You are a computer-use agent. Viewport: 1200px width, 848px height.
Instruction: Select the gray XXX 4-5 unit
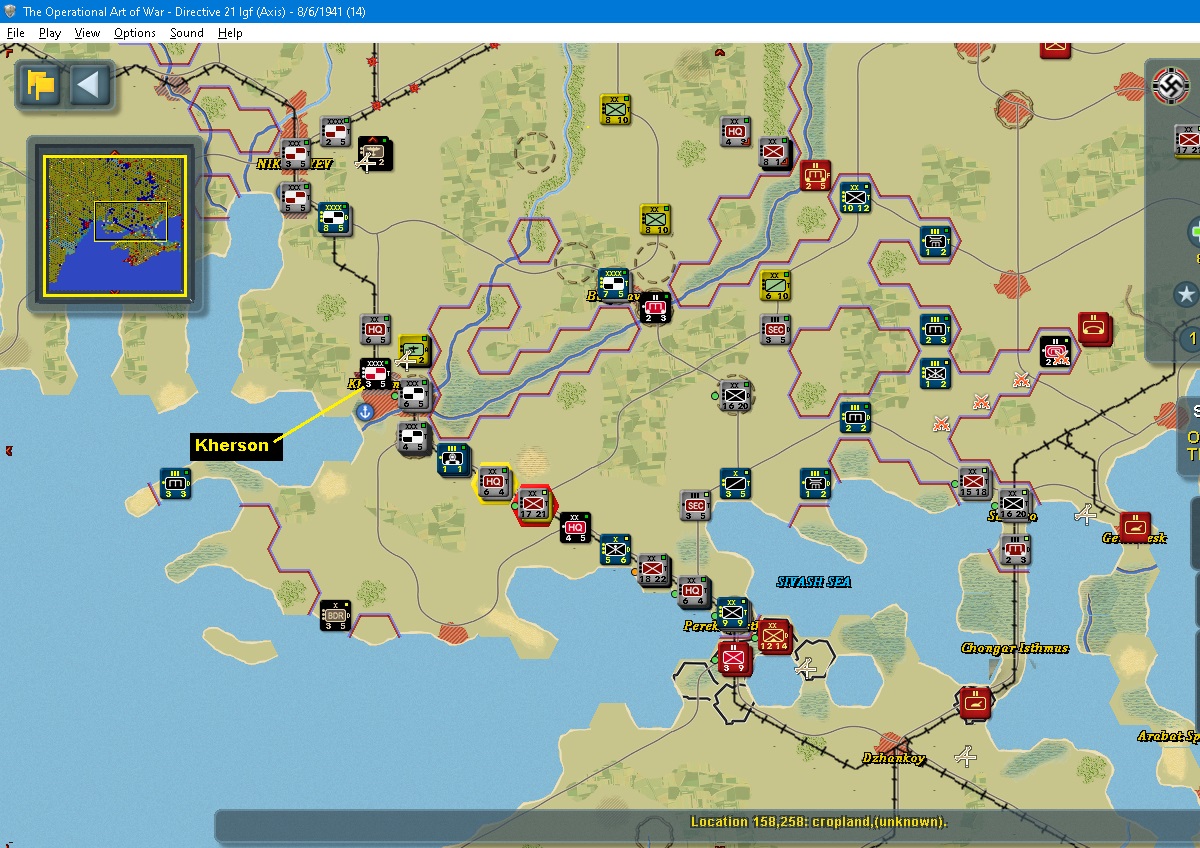click(413, 438)
